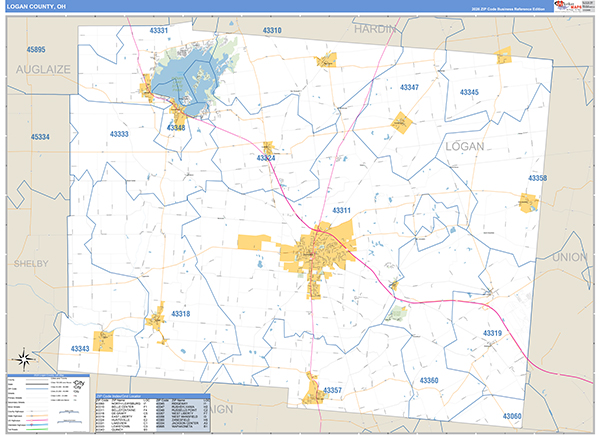Click the yellow town near ZIP 43358
The width and height of the screenshot is (600, 435).
click(528, 202)
